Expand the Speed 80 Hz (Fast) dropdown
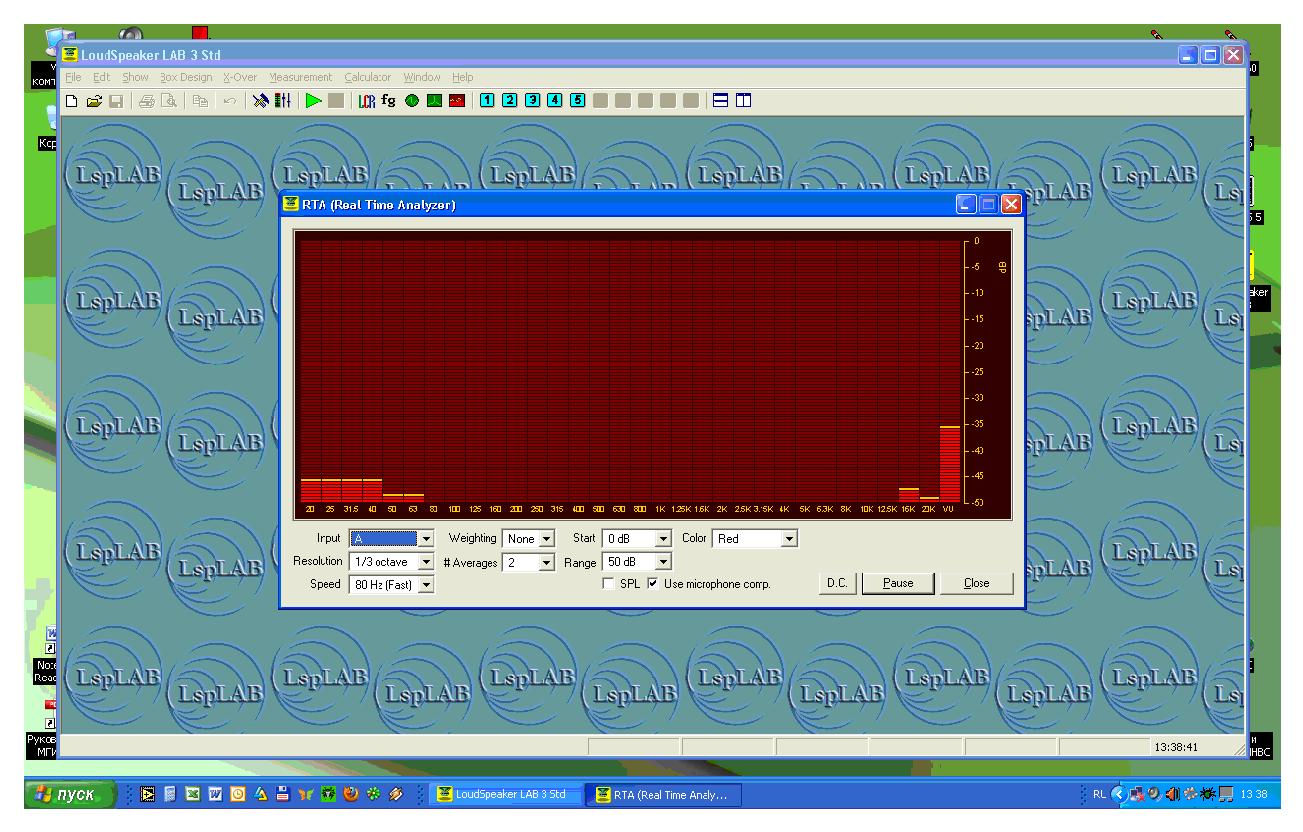The width and height of the screenshot is (1303, 832). click(x=426, y=585)
